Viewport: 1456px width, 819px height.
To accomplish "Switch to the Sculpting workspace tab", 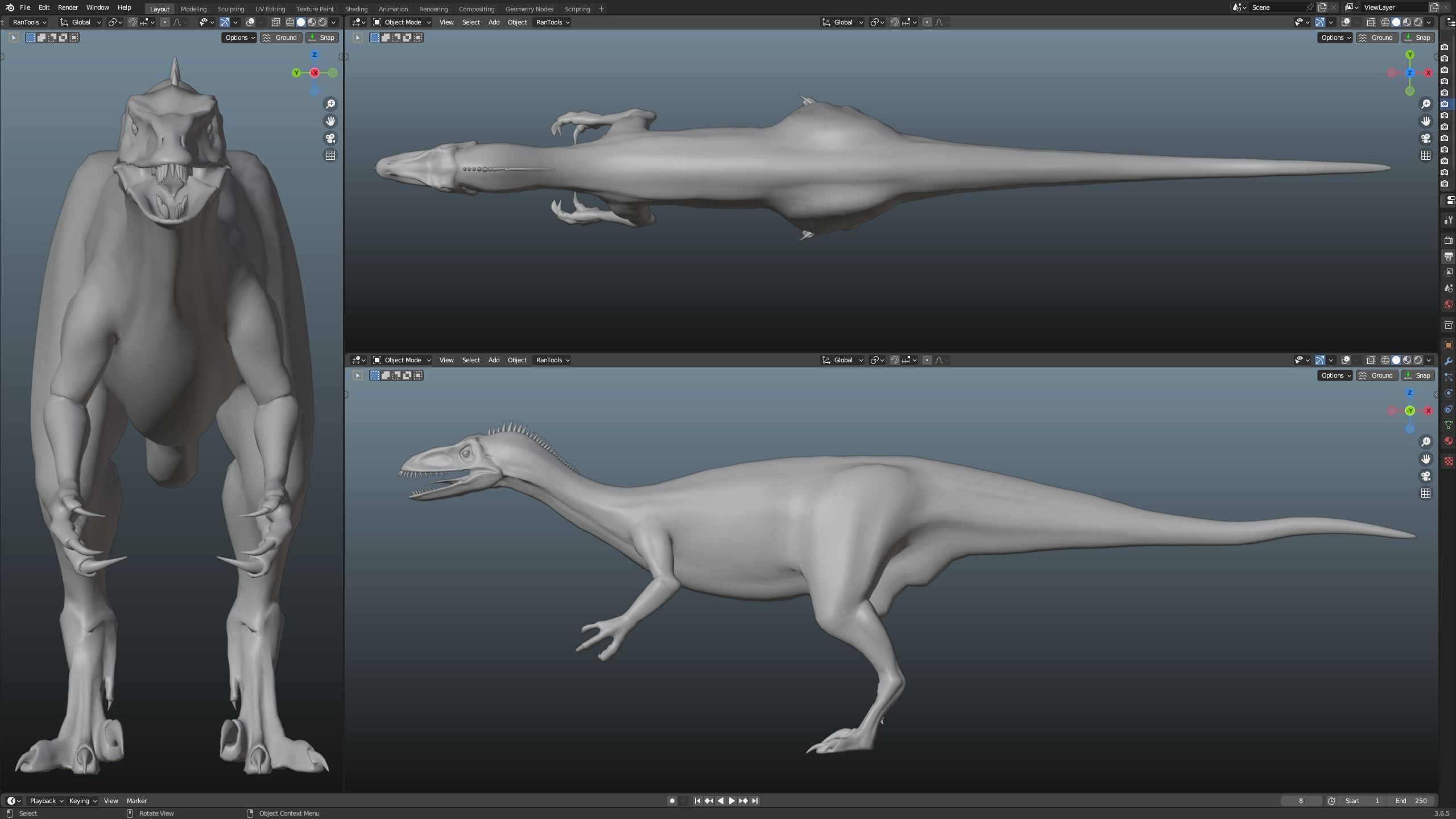I will 231,9.
